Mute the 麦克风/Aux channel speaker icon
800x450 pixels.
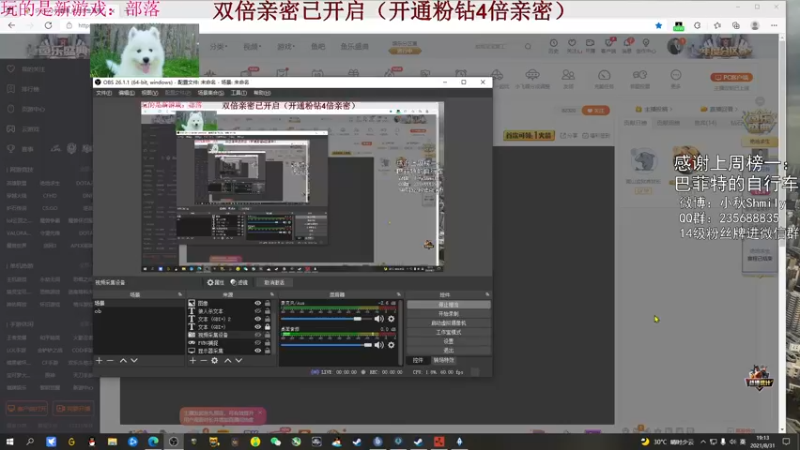(379, 319)
